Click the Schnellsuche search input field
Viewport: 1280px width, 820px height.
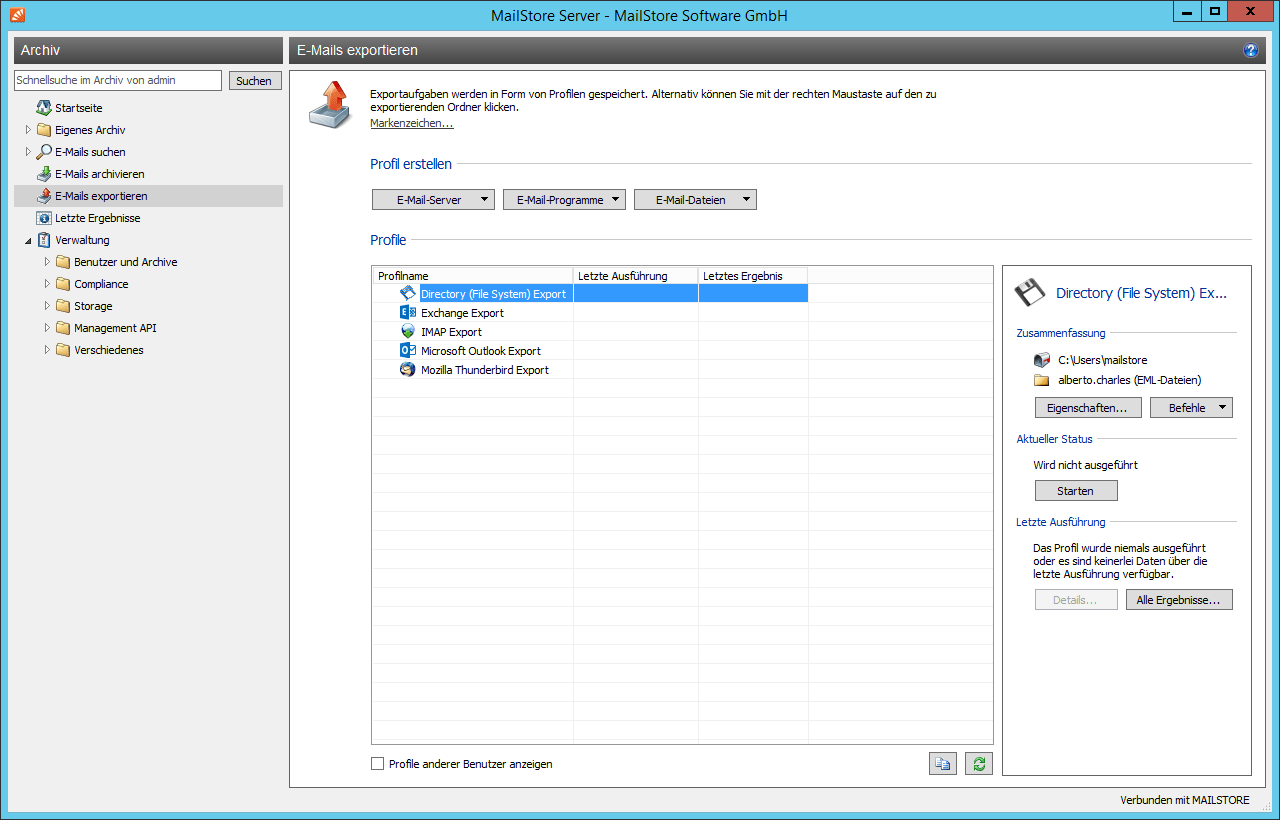click(118, 80)
